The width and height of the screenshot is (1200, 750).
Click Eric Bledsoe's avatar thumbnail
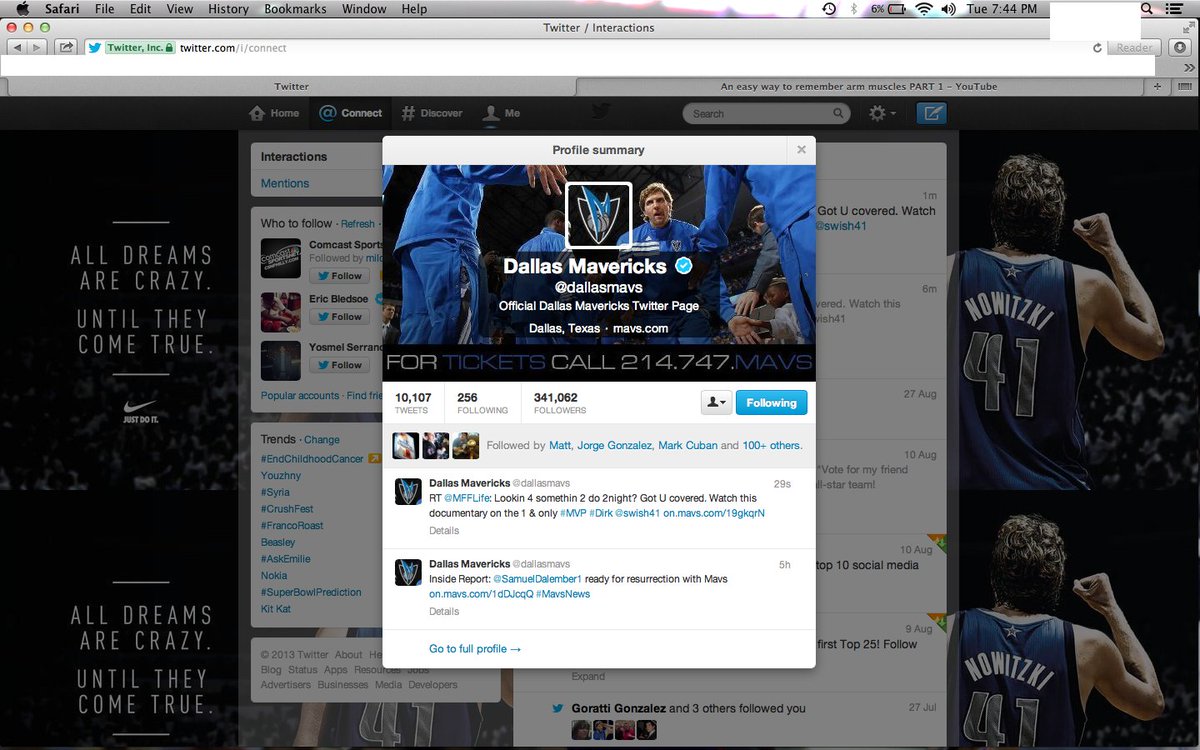(x=281, y=312)
